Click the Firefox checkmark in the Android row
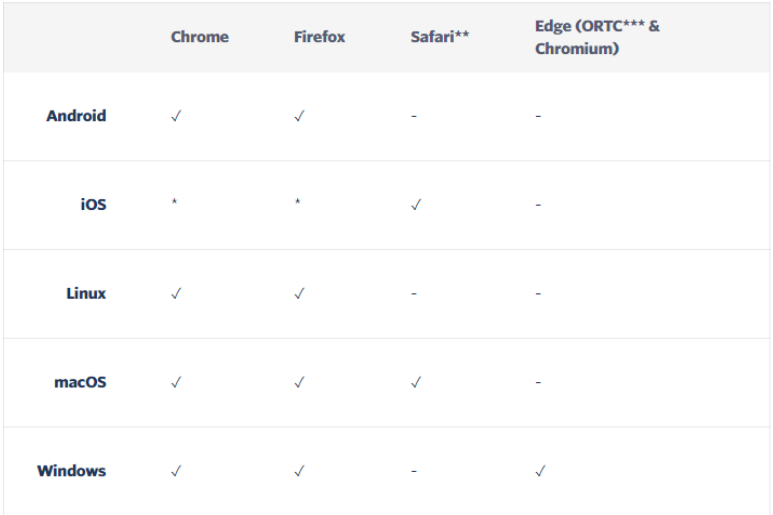Screen dimensions: 773x515 pyautogui.click(x=299, y=116)
